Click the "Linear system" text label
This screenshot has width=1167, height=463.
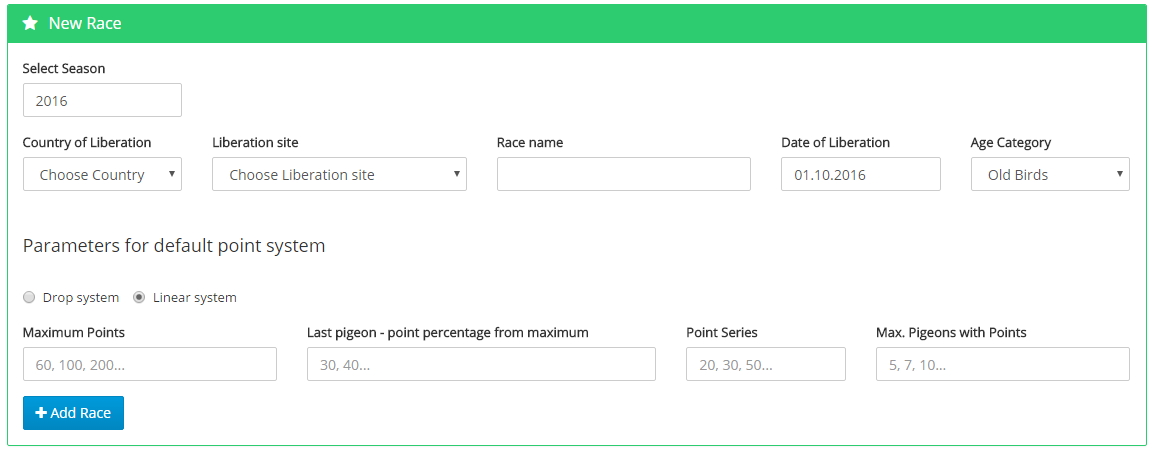click(x=195, y=298)
